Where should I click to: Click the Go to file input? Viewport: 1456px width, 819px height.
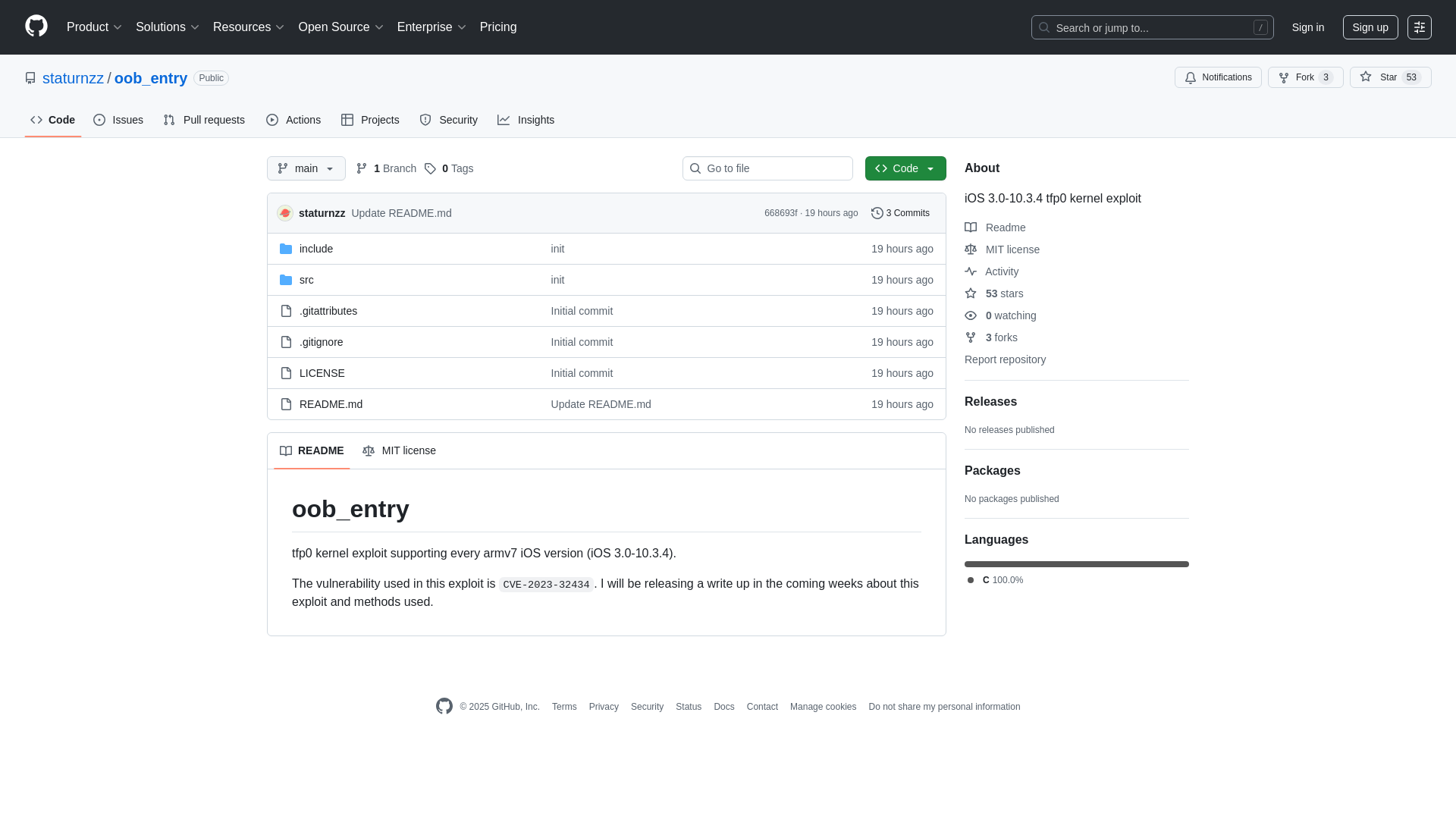point(767,168)
